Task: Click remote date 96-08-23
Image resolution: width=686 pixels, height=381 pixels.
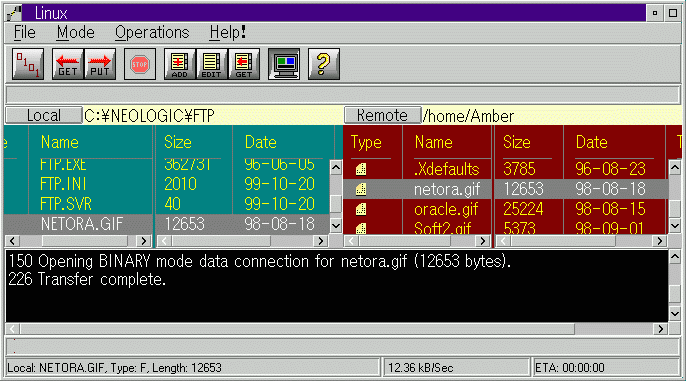Action: pyautogui.click(x=610, y=169)
